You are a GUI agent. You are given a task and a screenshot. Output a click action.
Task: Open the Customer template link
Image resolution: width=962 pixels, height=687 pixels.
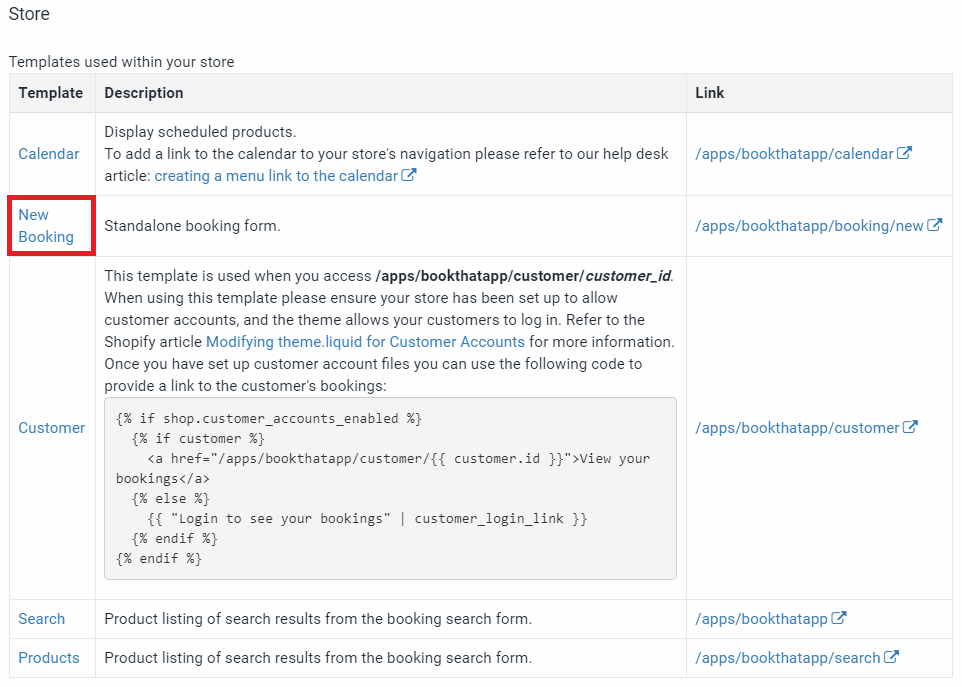[52, 428]
